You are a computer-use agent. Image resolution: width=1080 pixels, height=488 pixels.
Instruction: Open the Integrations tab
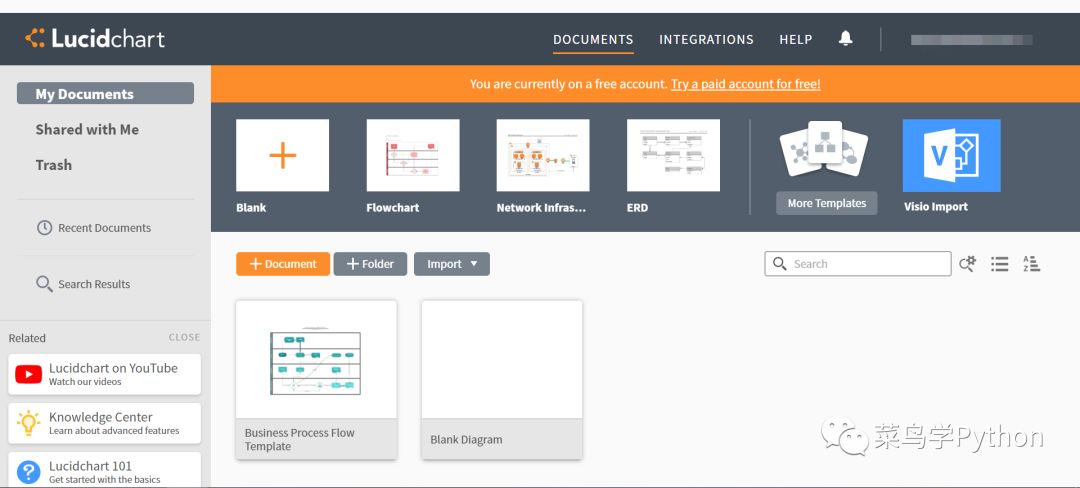click(x=706, y=40)
